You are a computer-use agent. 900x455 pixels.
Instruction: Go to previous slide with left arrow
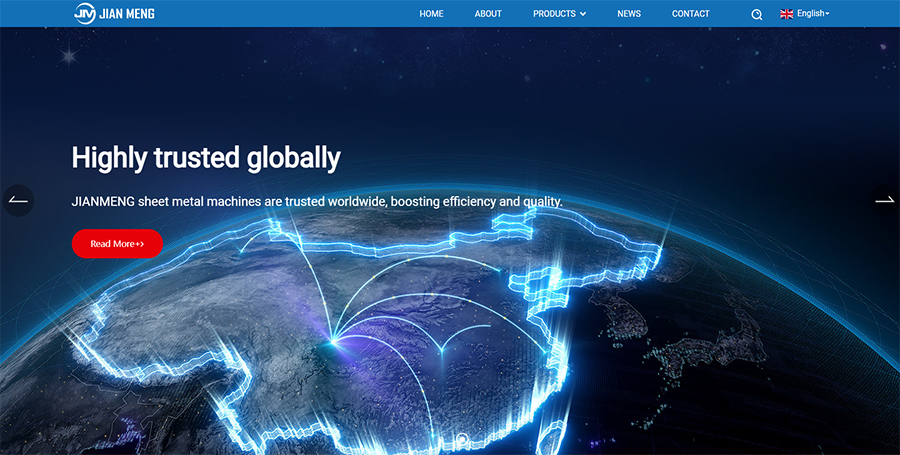click(x=18, y=200)
